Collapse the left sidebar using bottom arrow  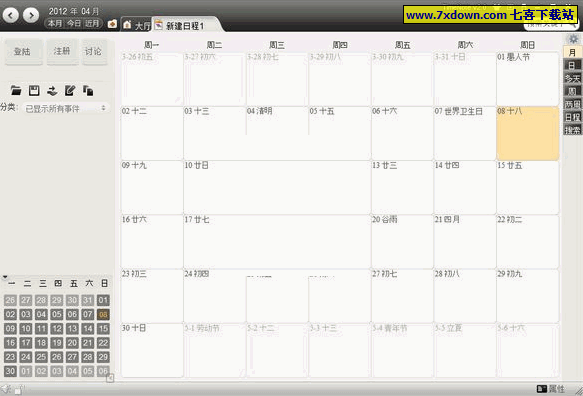110,378
